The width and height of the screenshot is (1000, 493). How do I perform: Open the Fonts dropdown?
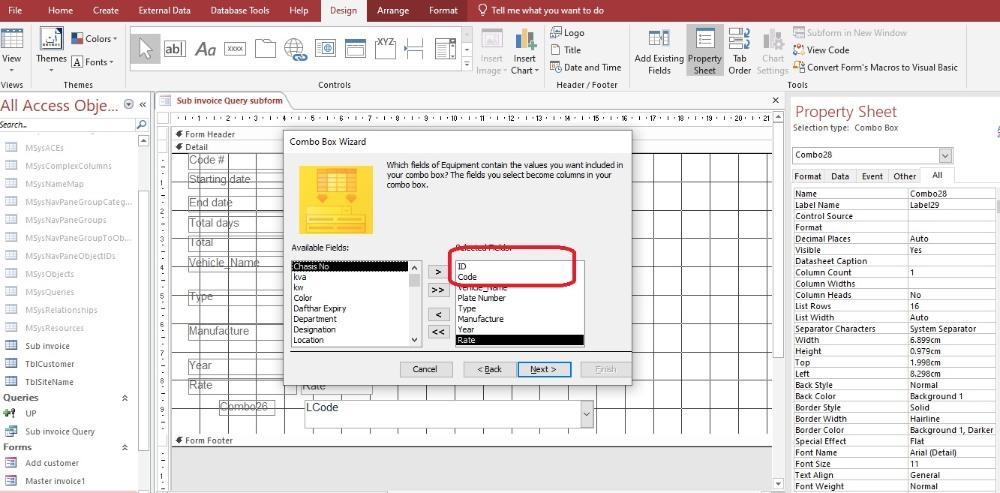pos(92,62)
